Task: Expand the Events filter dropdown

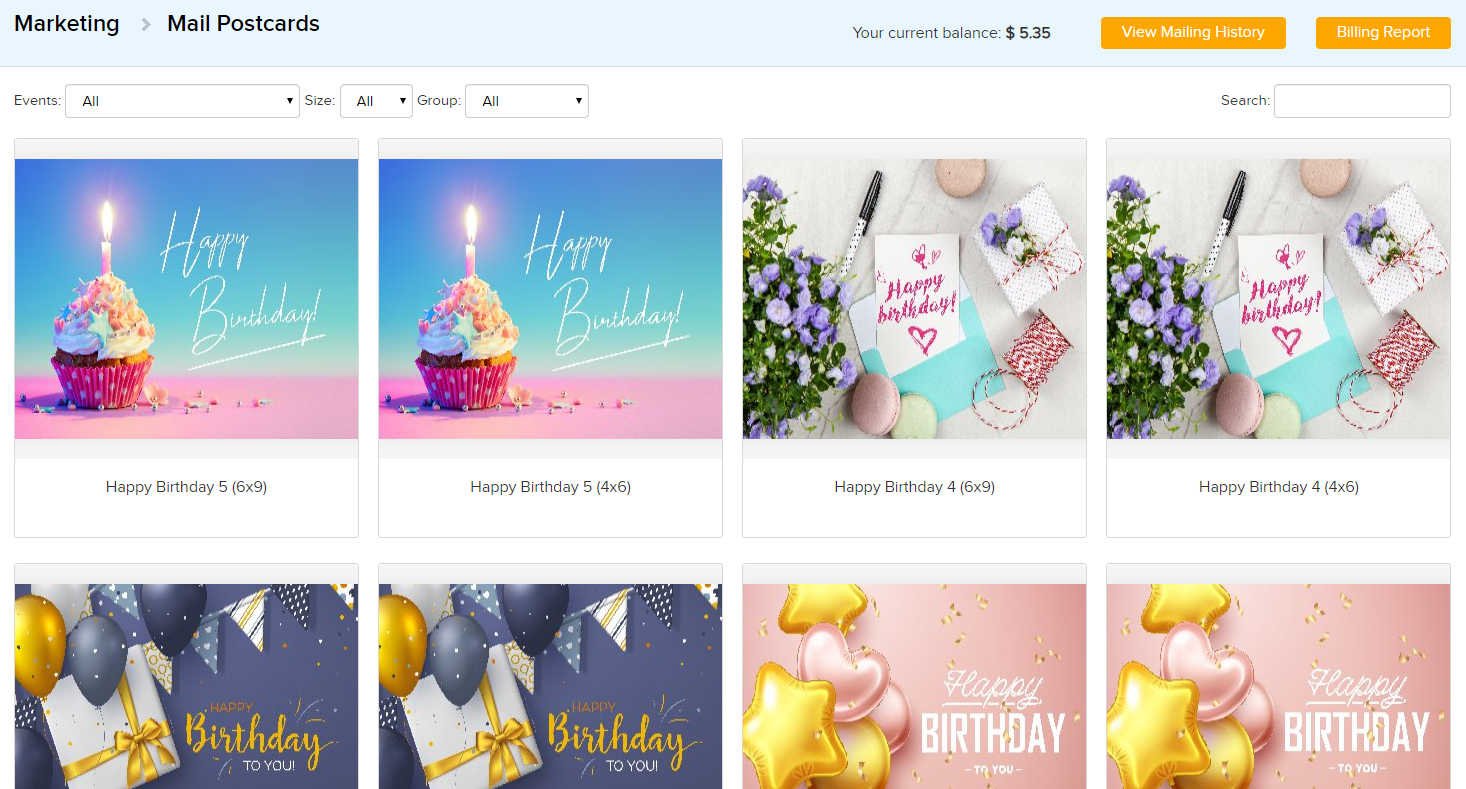Action: click(x=182, y=101)
